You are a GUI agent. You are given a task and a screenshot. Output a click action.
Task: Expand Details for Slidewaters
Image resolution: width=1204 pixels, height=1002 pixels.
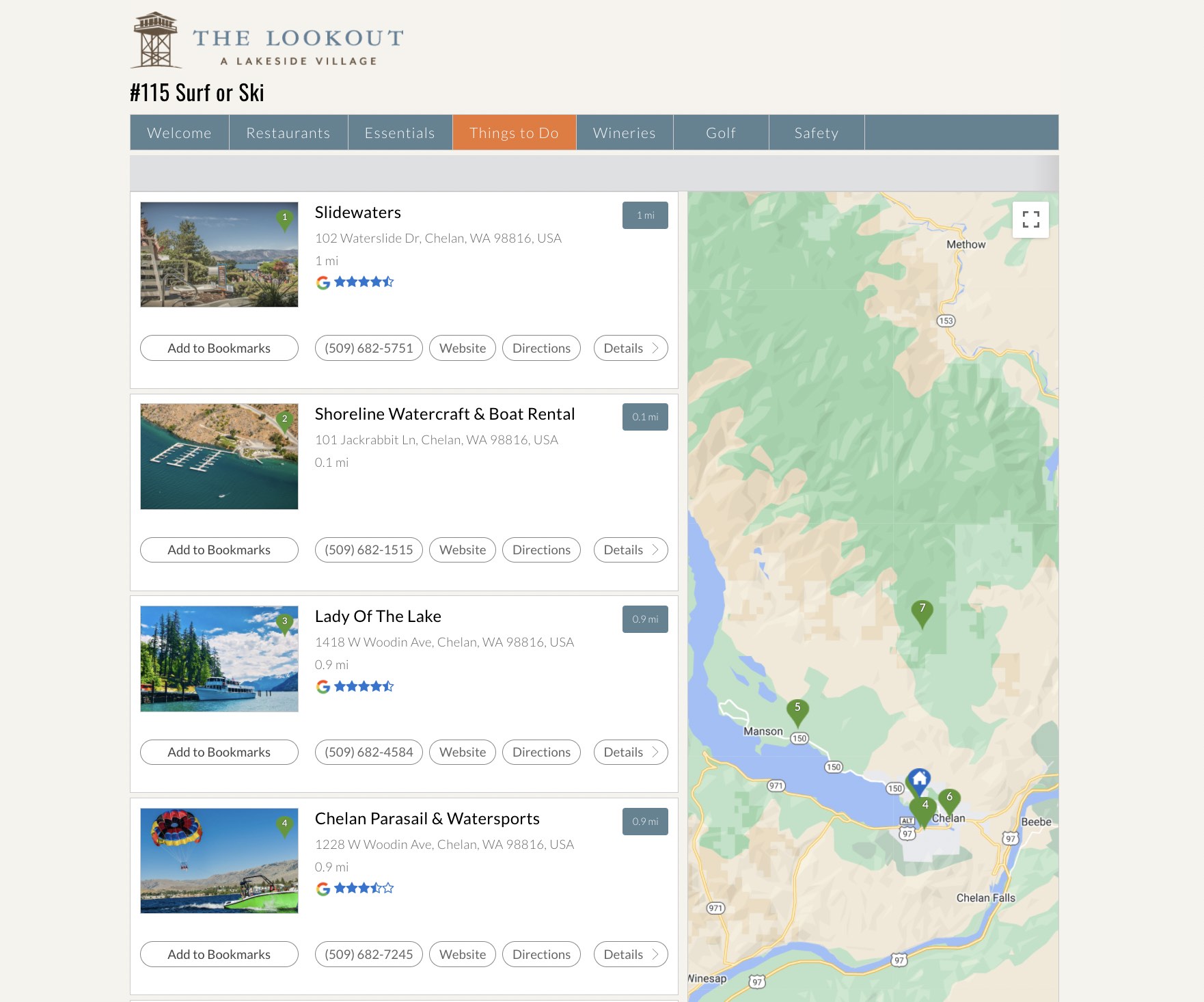click(x=631, y=348)
